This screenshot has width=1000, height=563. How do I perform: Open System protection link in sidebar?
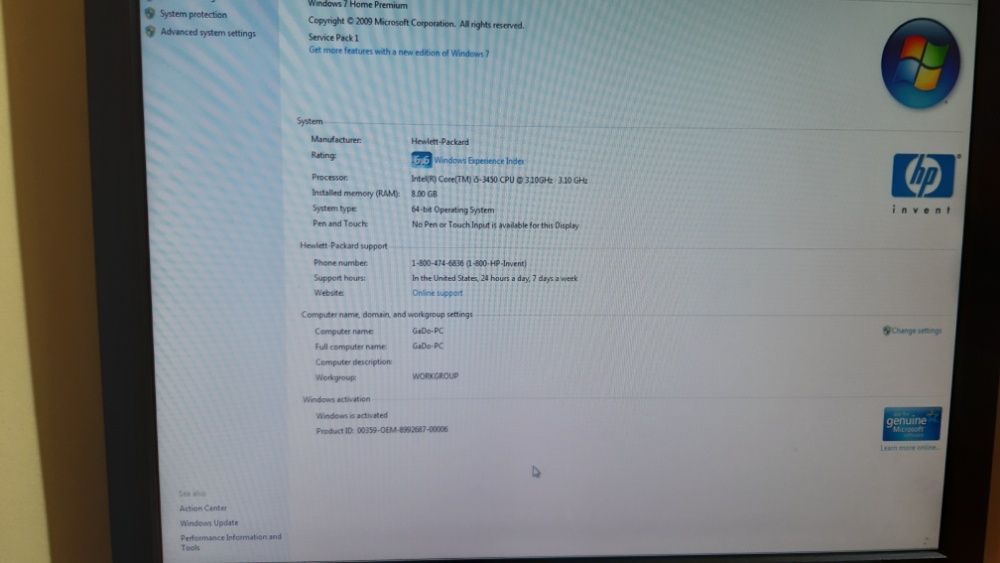pyautogui.click(x=193, y=14)
